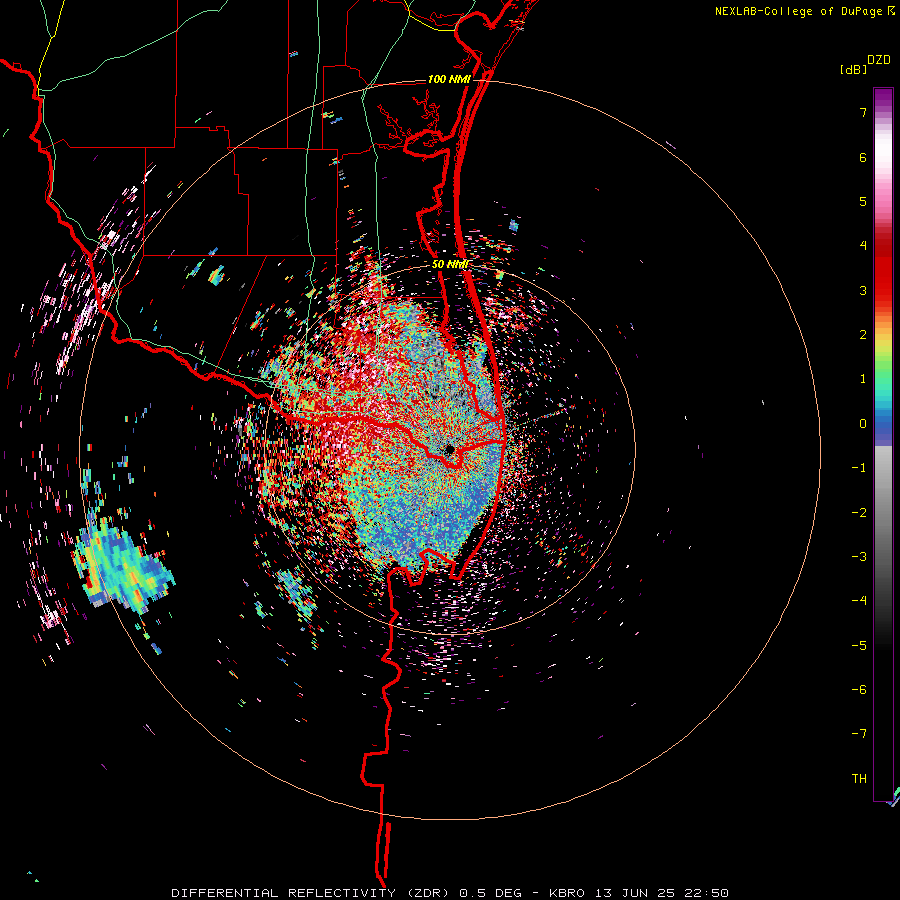900x900 pixels.
Task: Click the 100 NMI range ring label
Action: 449,79
